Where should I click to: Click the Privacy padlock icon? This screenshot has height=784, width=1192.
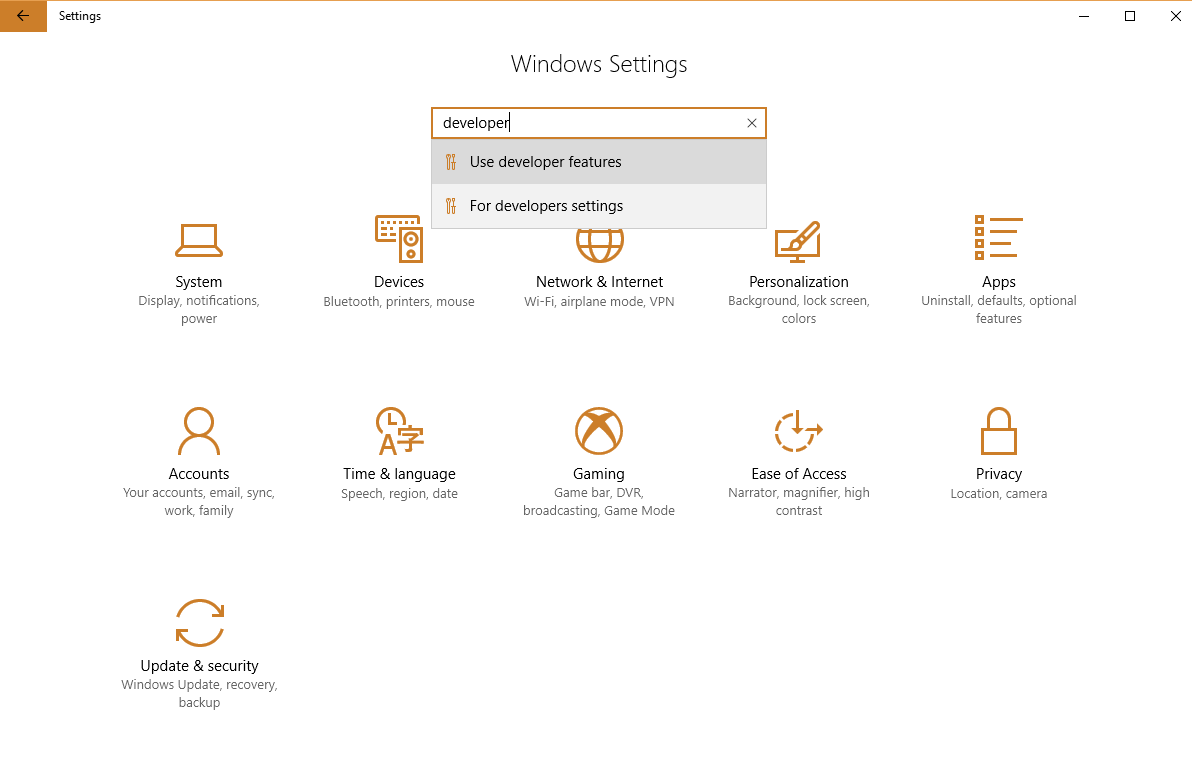(x=998, y=431)
